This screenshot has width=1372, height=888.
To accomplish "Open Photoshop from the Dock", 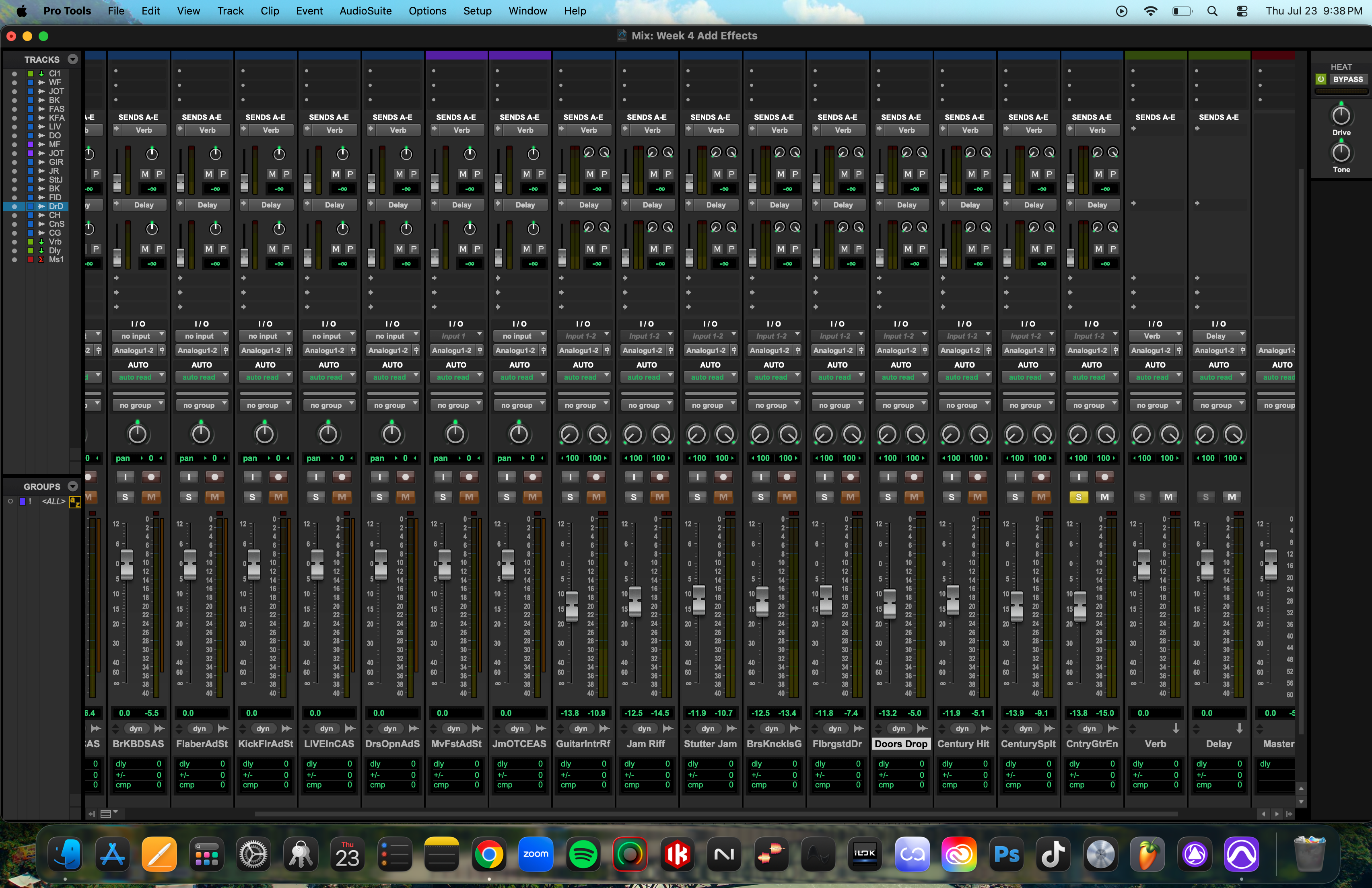I will click(1007, 855).
